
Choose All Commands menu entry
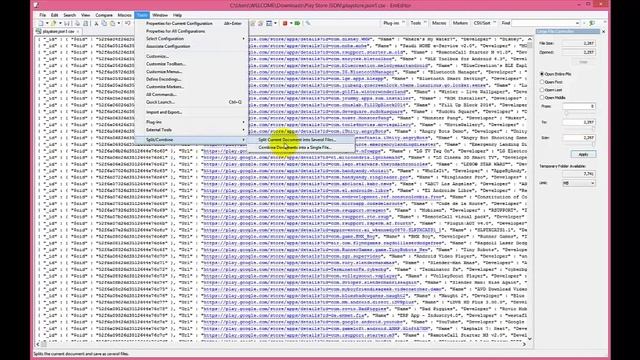click(x=192, y=95)
